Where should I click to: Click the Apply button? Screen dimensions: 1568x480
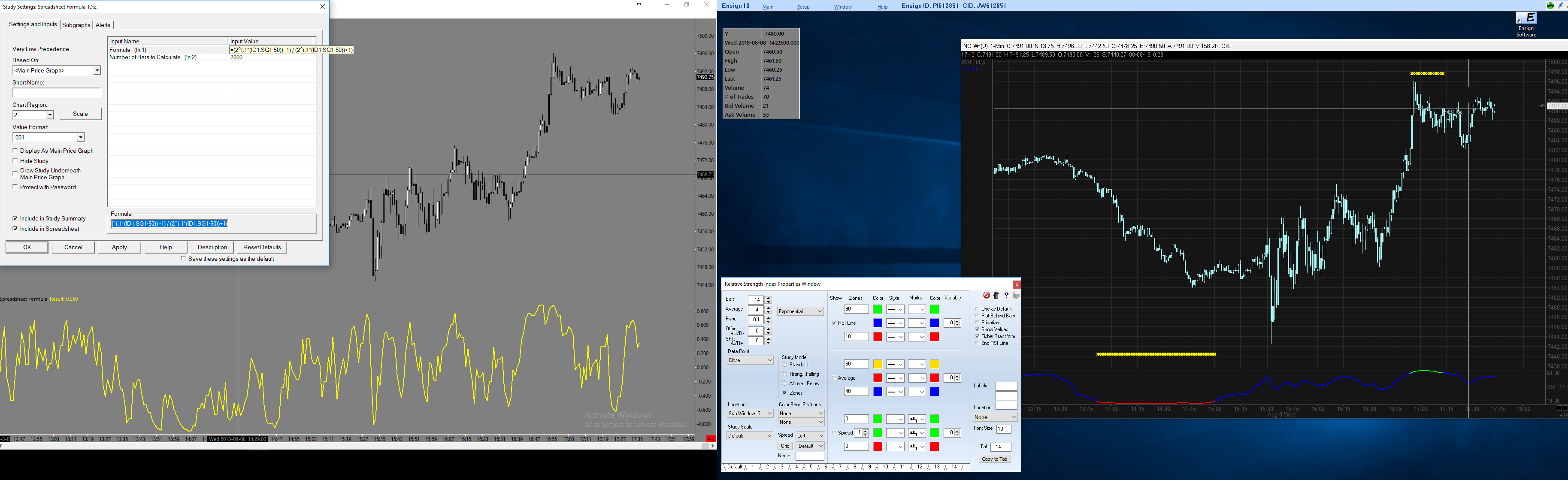click(x=119, y=247)
